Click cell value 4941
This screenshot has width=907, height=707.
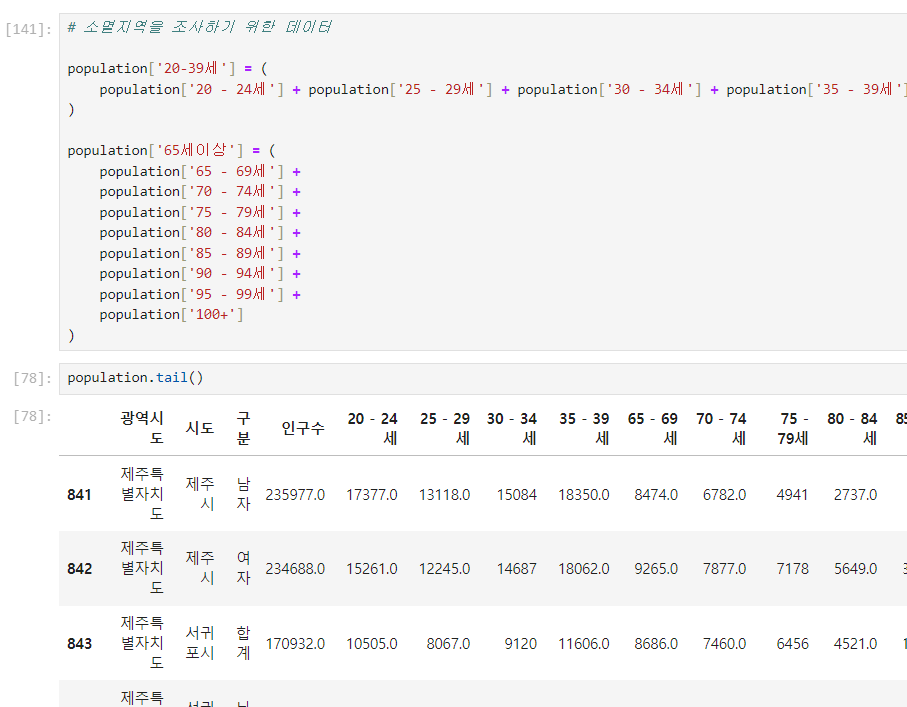click(x=792, y=495)
